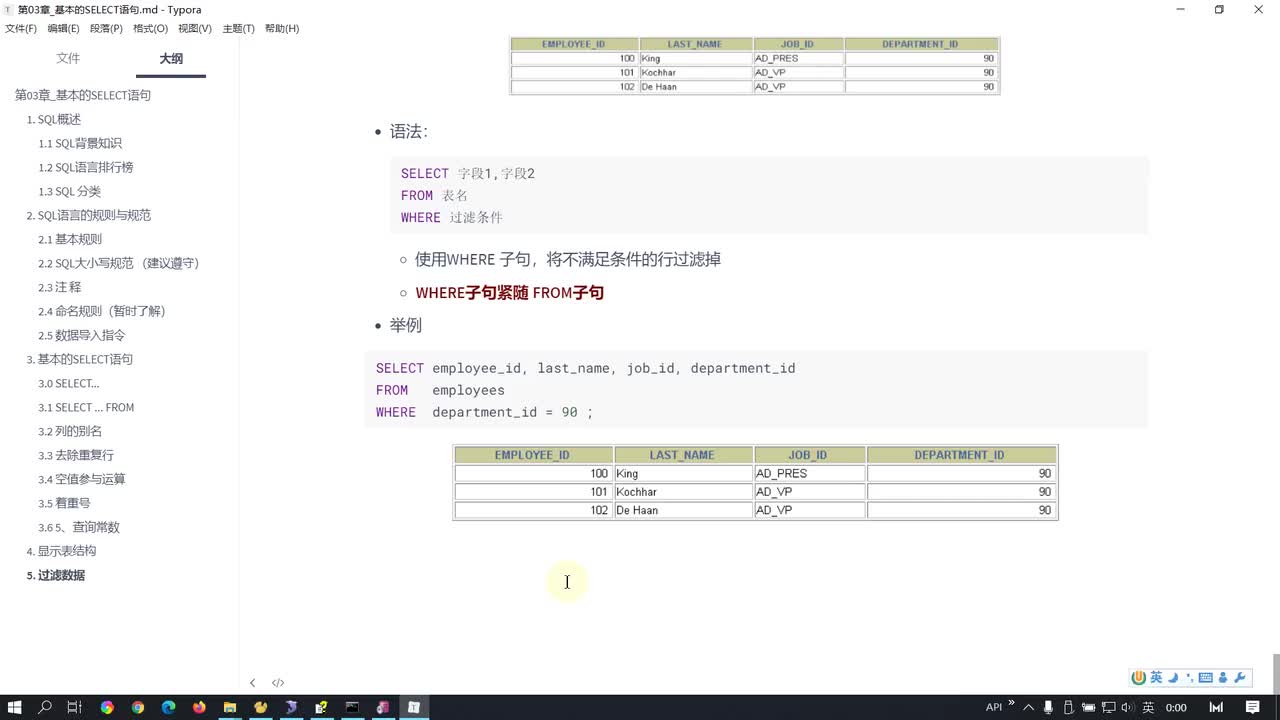
Task: Switch sidebar to 大纲 tab
Action: [x=171, y=59]
